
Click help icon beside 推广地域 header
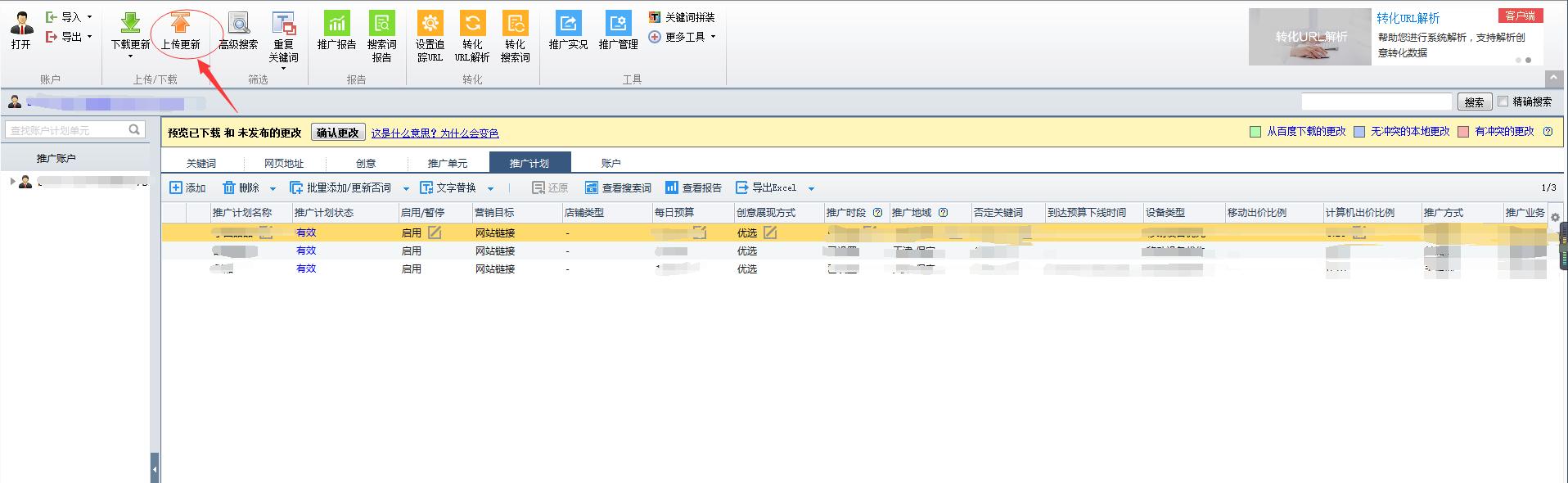[943, 213]
